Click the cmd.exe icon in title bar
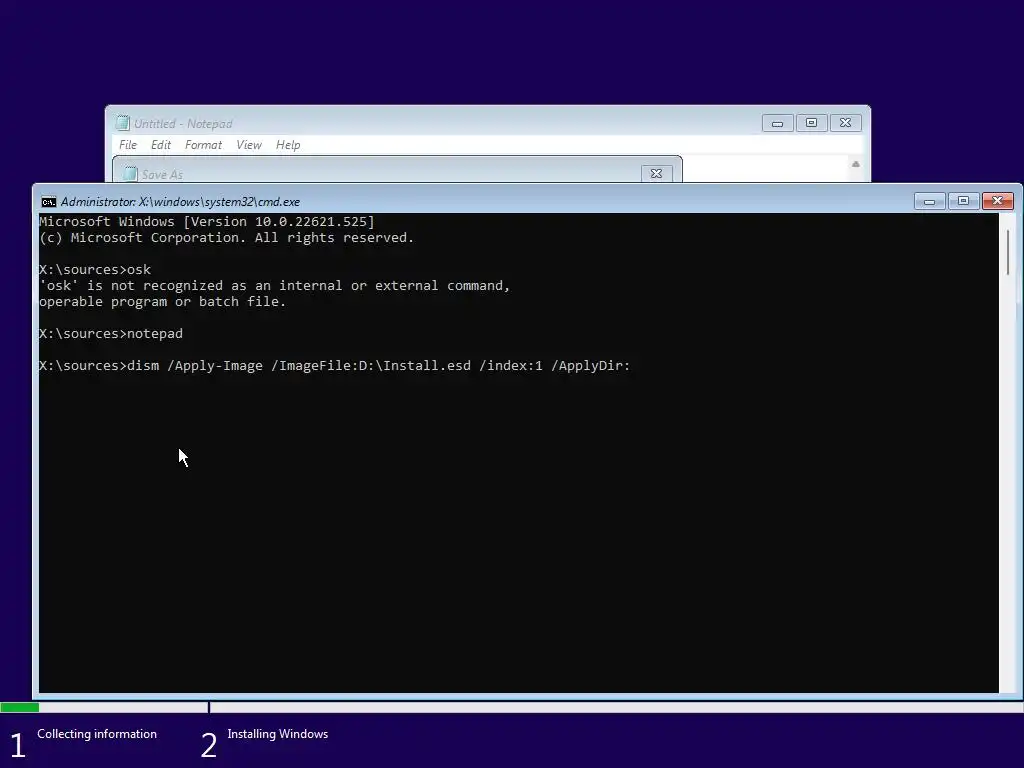The height and width of the screenshot is (768, 1024). pos(48,202)
